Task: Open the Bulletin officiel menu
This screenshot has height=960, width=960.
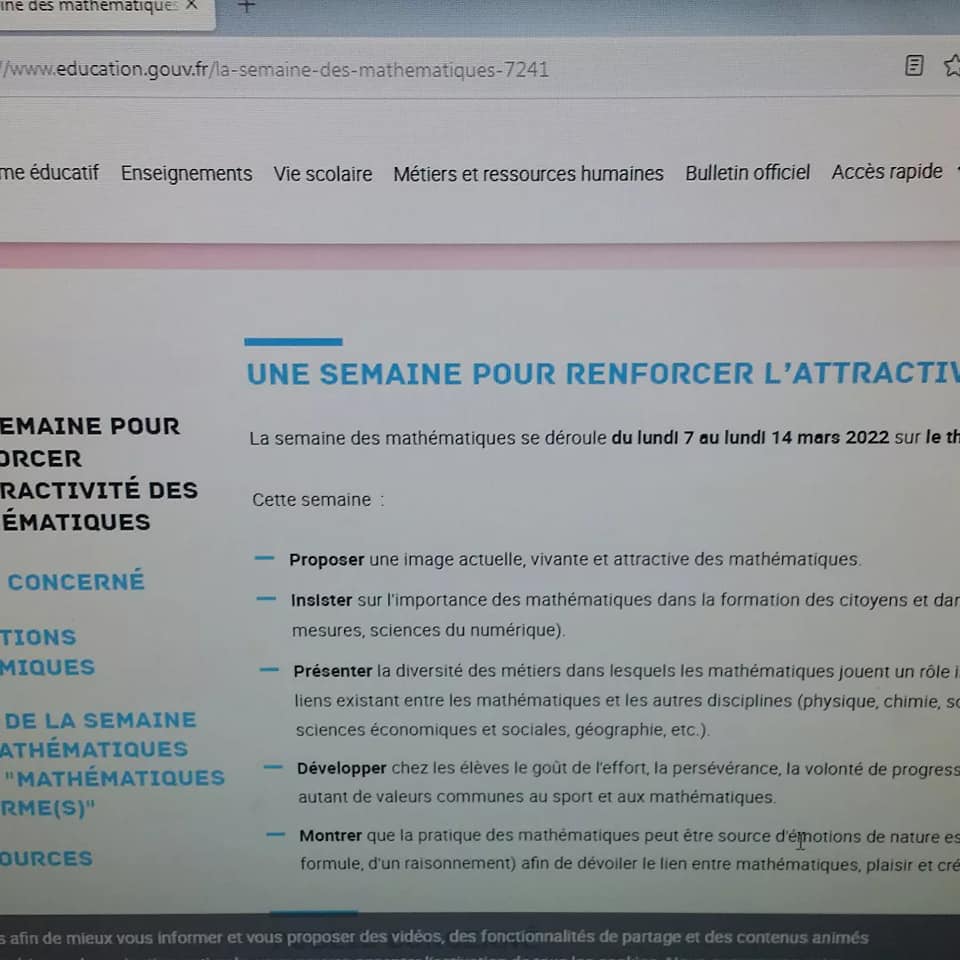Action: click(747, 173)
